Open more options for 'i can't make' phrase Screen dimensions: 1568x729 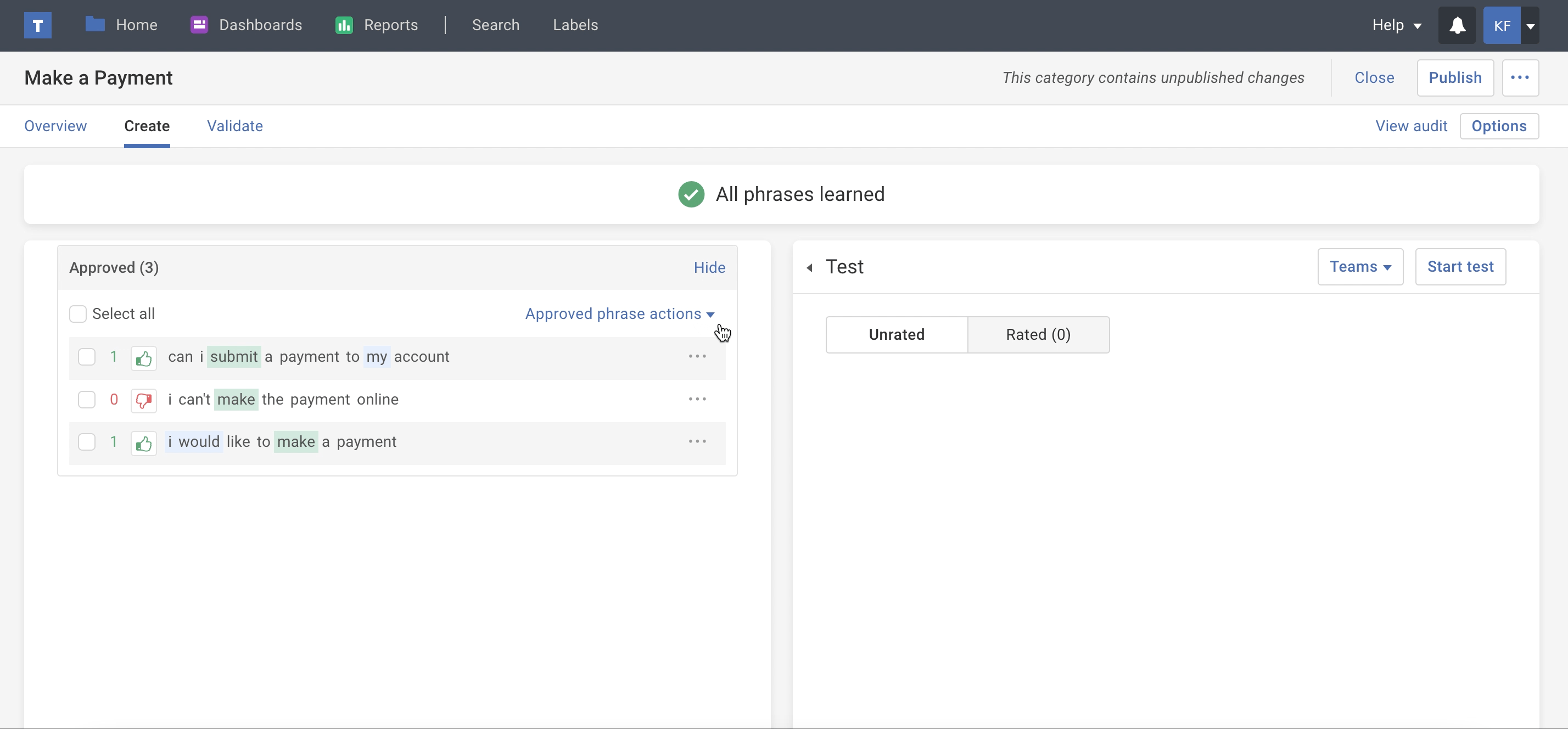tap(697, 399)
